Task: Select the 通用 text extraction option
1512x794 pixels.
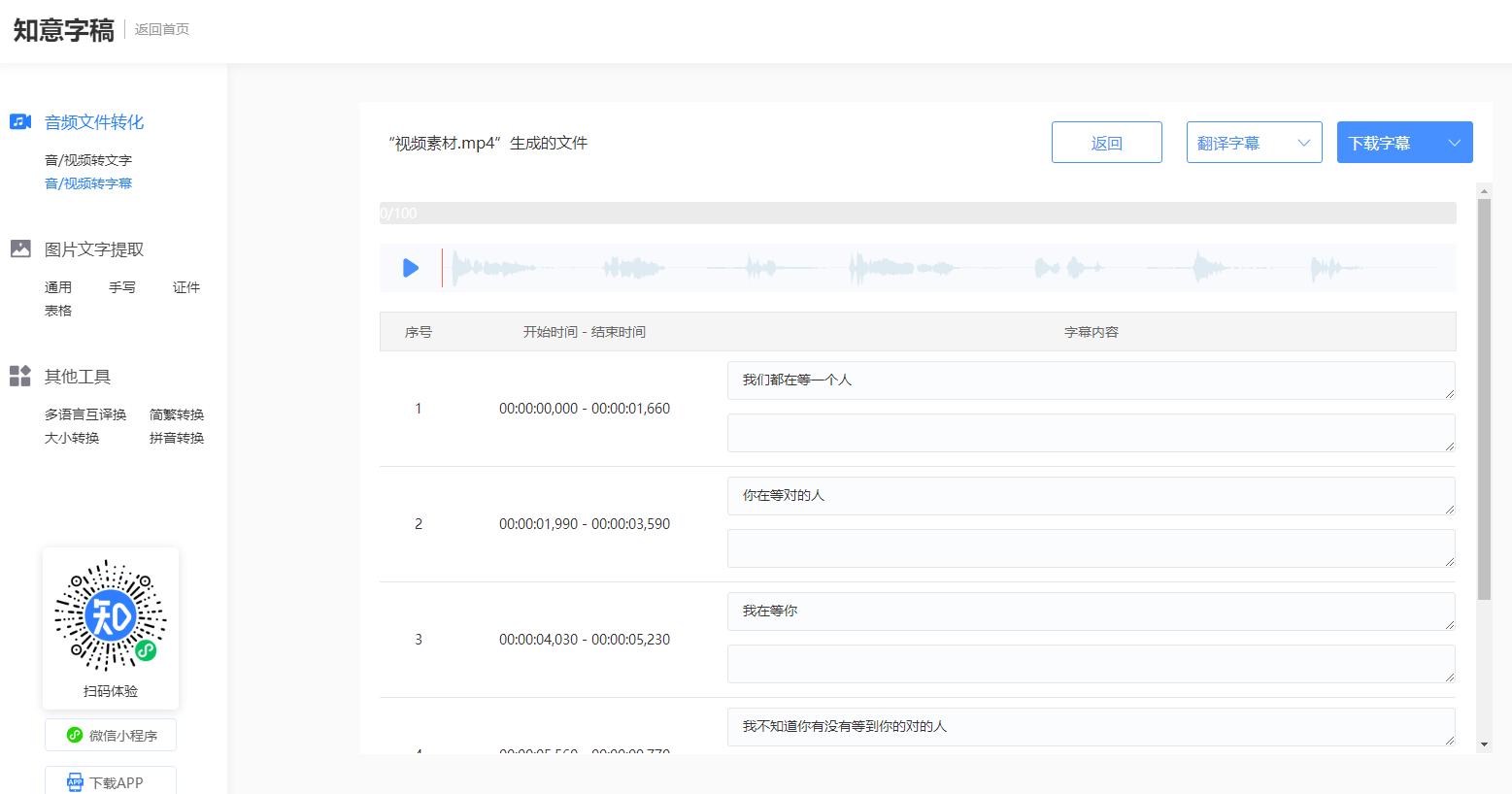Action: tap(57, 286)
